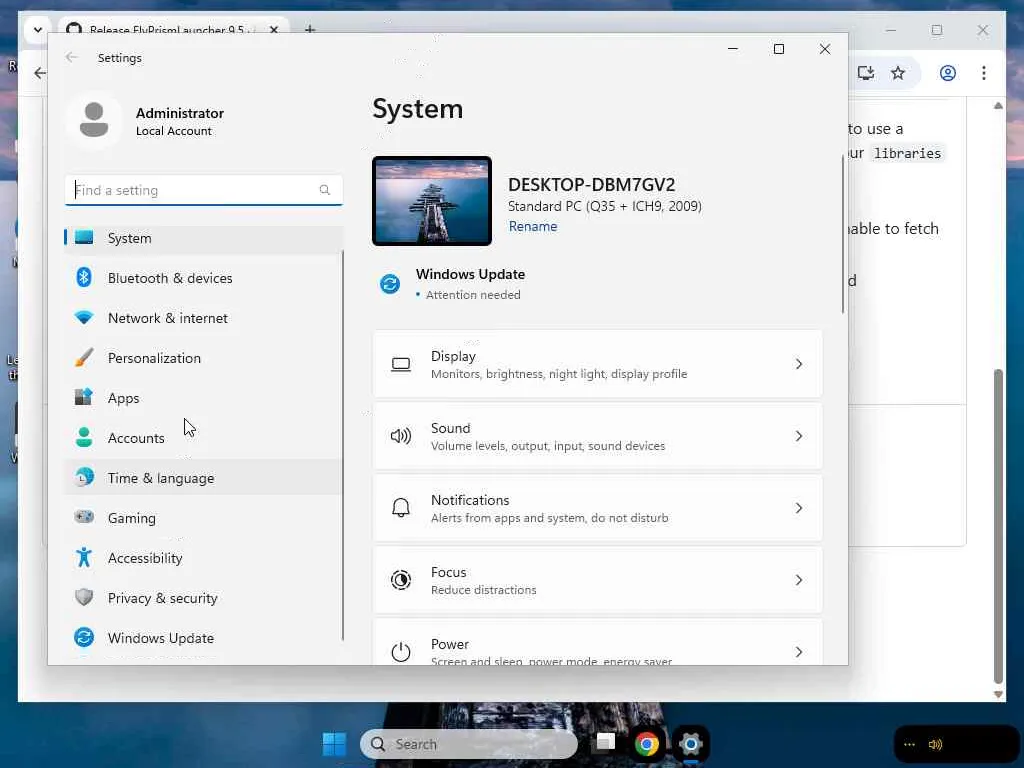Click the desktop wallpaper thumbnail
Image resolution: width=1024 pixels, height=768 pixels.
click(432, 201)
